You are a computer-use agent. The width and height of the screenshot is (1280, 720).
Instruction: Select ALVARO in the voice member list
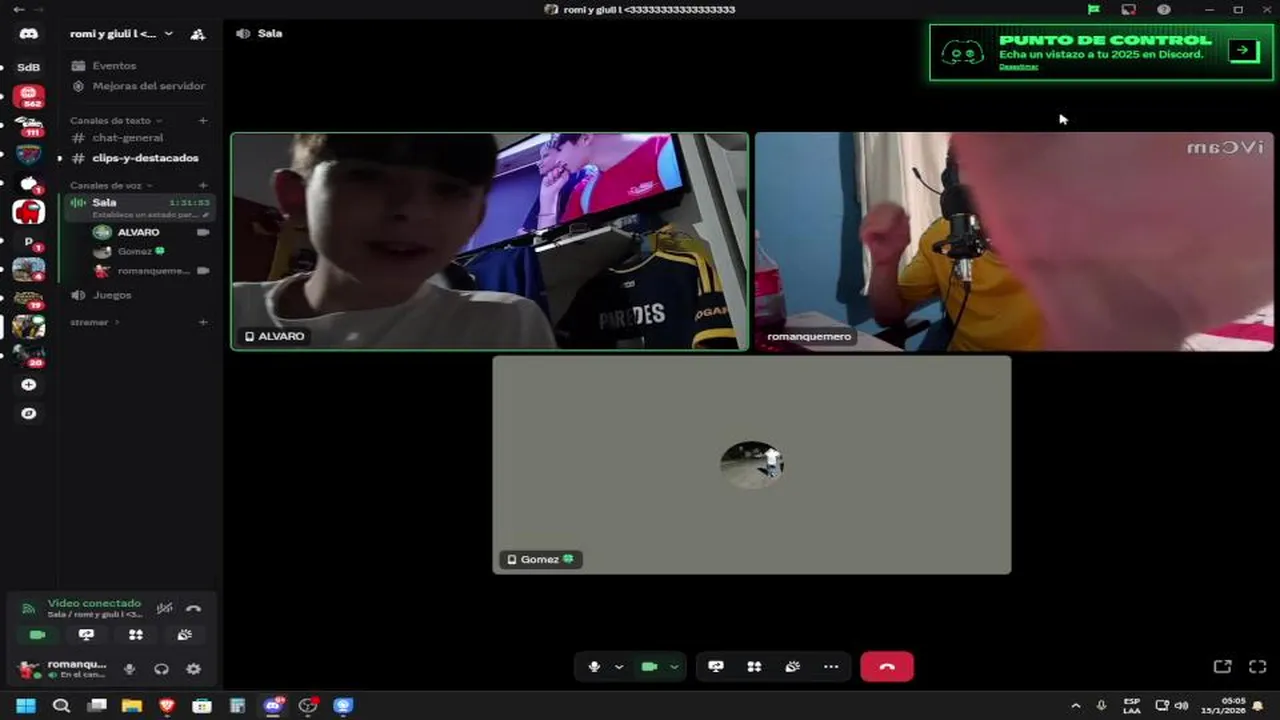(150, 232)
